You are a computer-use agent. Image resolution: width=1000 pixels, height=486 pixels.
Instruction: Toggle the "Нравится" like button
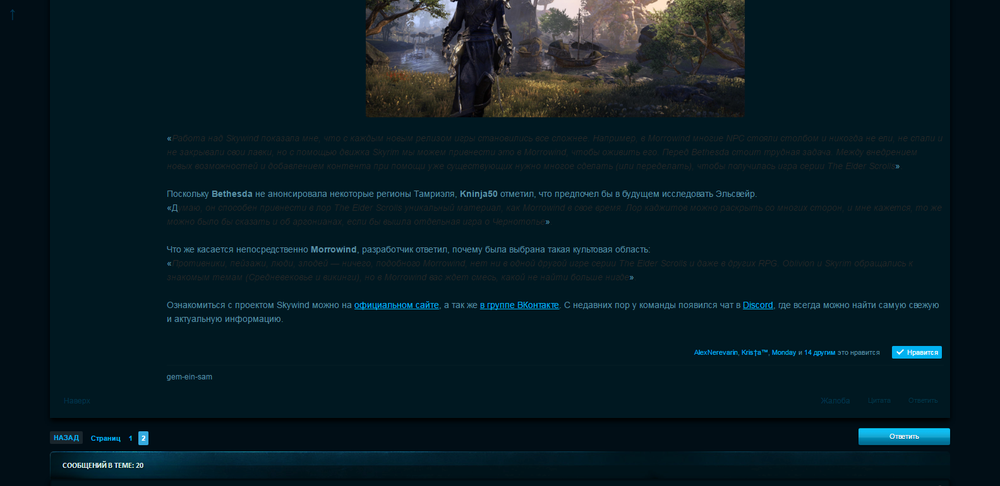[916, 352]
